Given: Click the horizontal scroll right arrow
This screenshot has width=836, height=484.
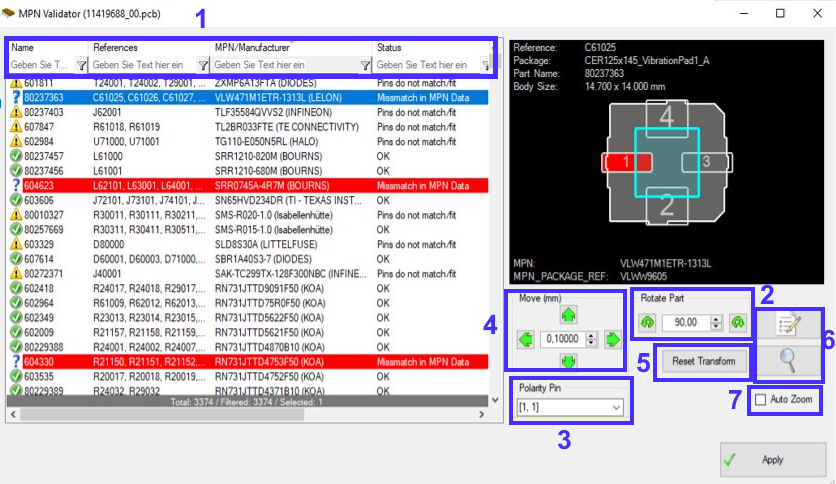Looking at the screenshot, I should pos(481,414).
